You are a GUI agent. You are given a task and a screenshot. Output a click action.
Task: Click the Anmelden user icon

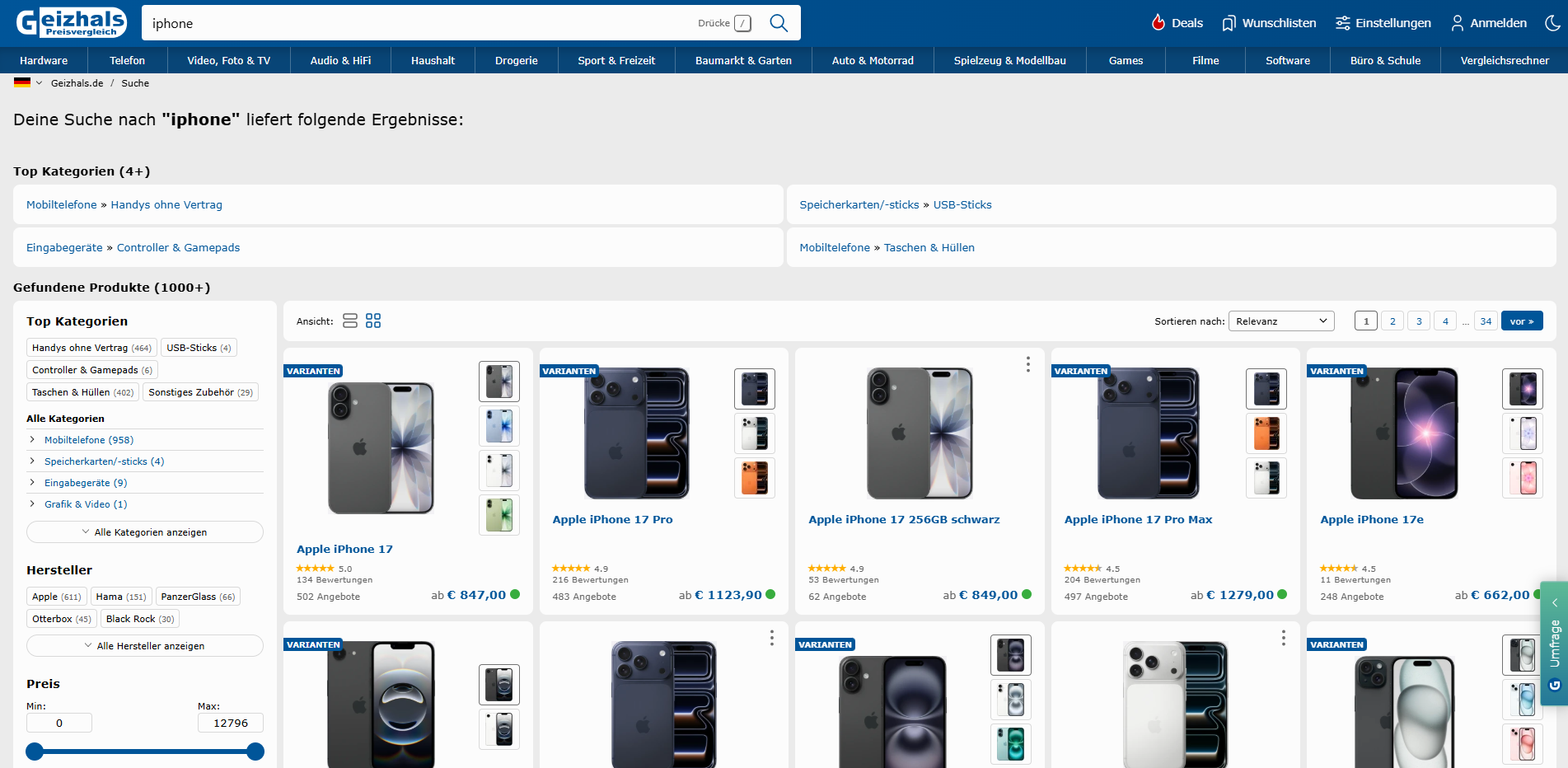(1458, 23)
